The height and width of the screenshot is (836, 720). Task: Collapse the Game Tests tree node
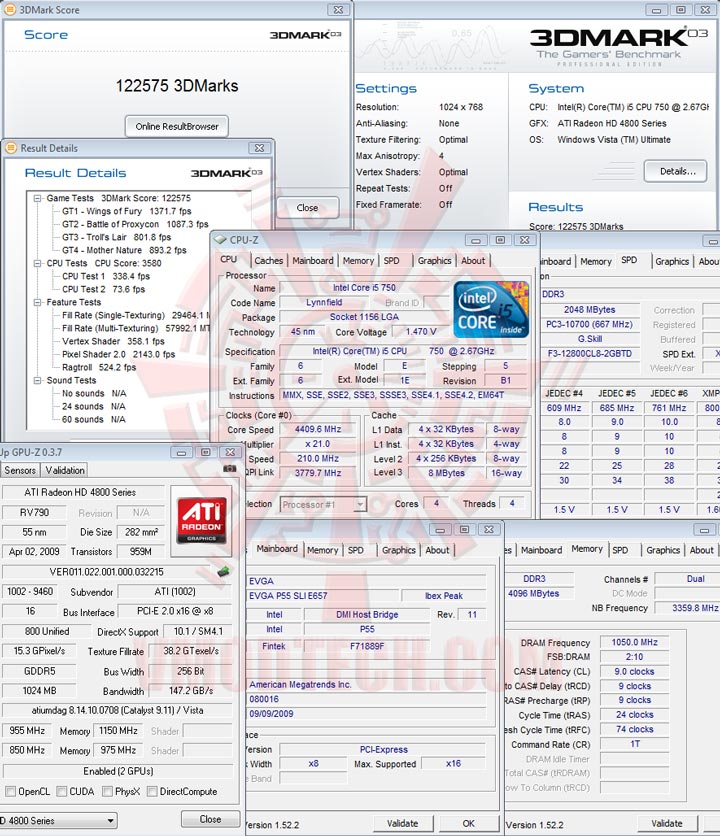click(37, 198)
